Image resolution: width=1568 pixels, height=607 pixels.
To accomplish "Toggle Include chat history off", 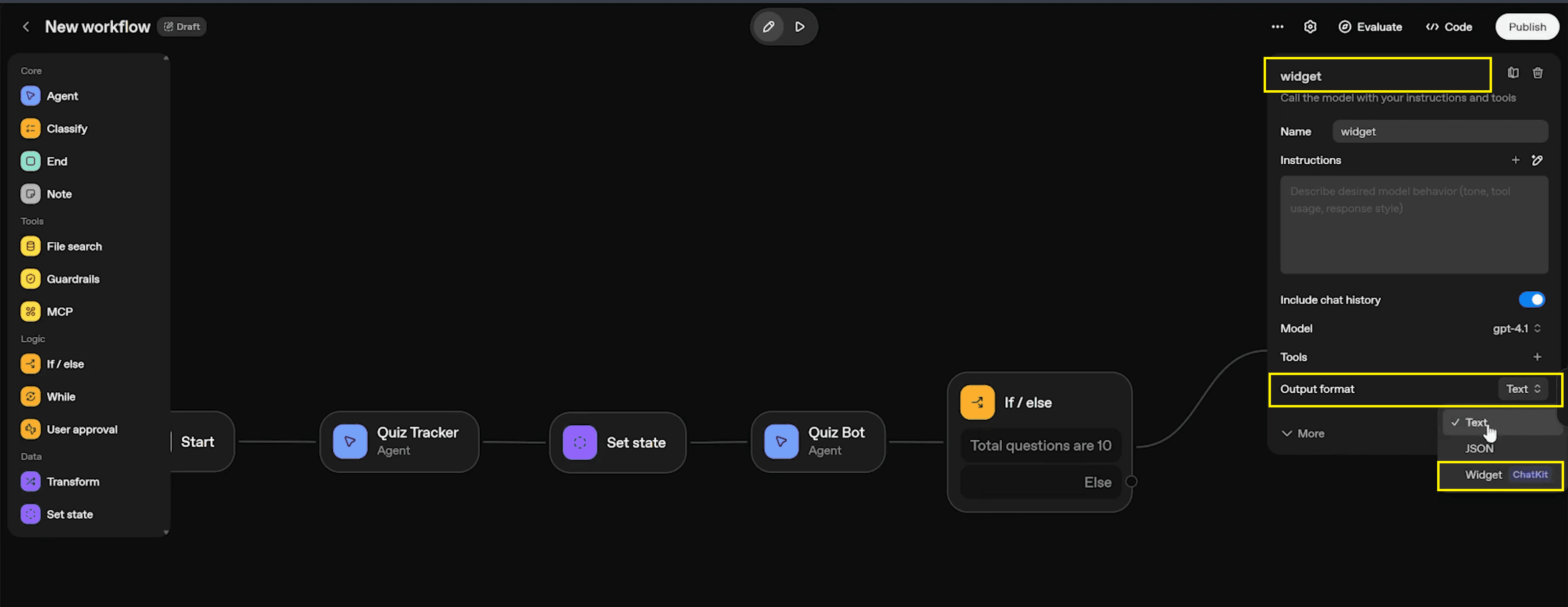I will coord(1533,300).
